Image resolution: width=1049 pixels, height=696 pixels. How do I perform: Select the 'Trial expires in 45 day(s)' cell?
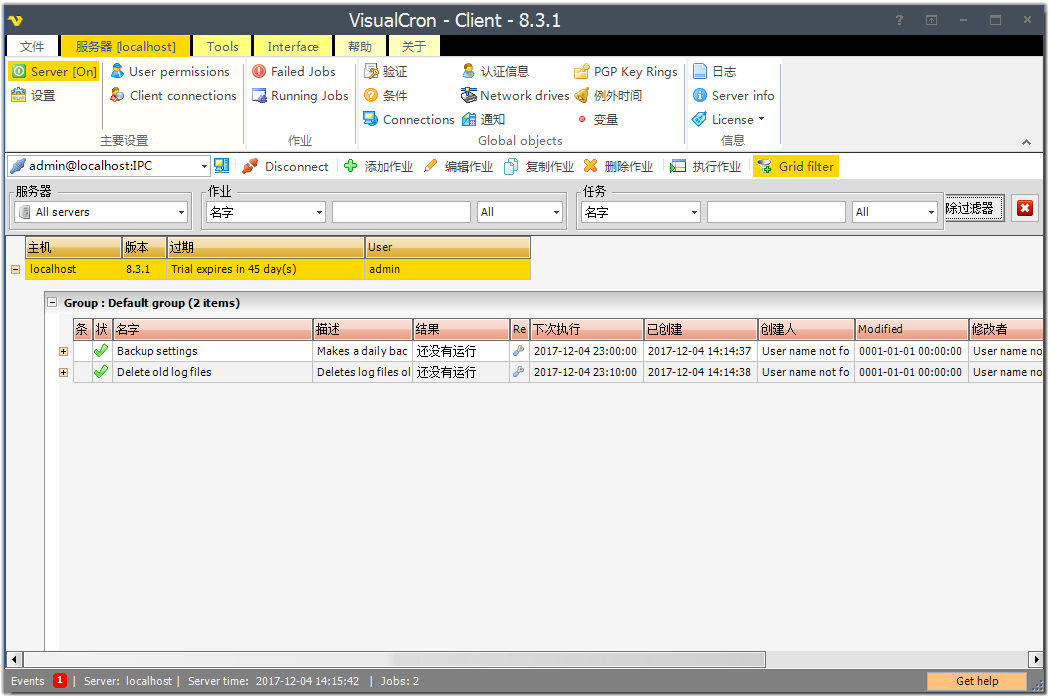click(265, 269)
